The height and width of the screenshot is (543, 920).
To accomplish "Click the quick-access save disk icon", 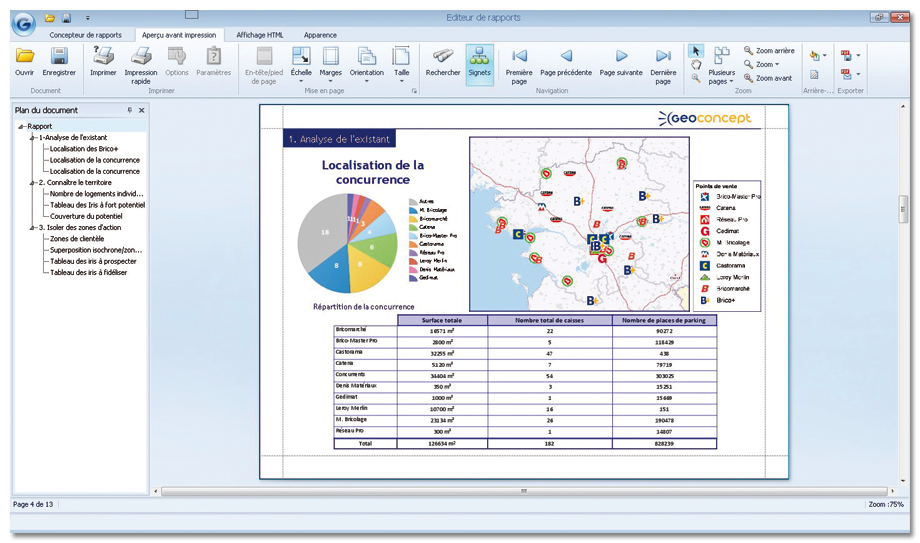I will [x=66, y=18].
